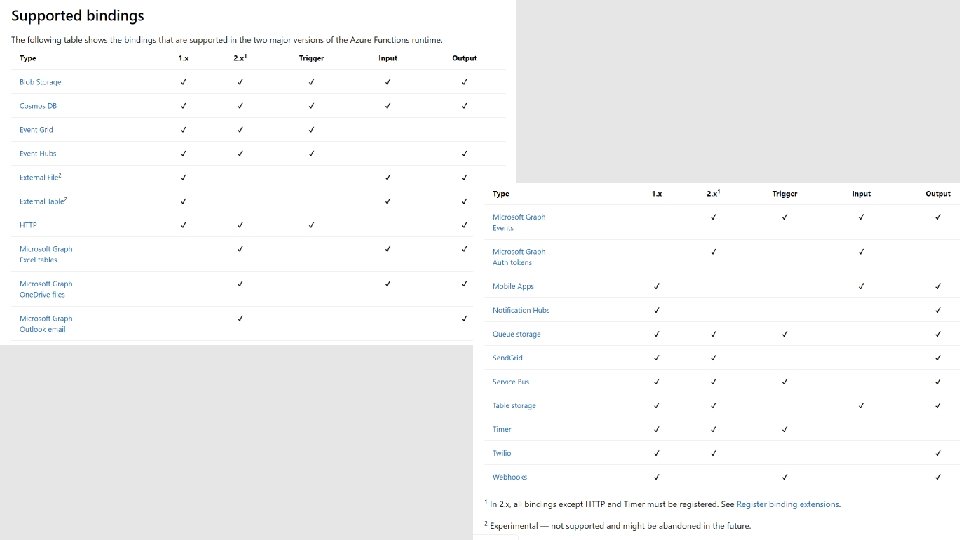The width and height of the screenshot is (960, 540).
Task: Follow the Mobile Apps link
Action: point(513,287)
